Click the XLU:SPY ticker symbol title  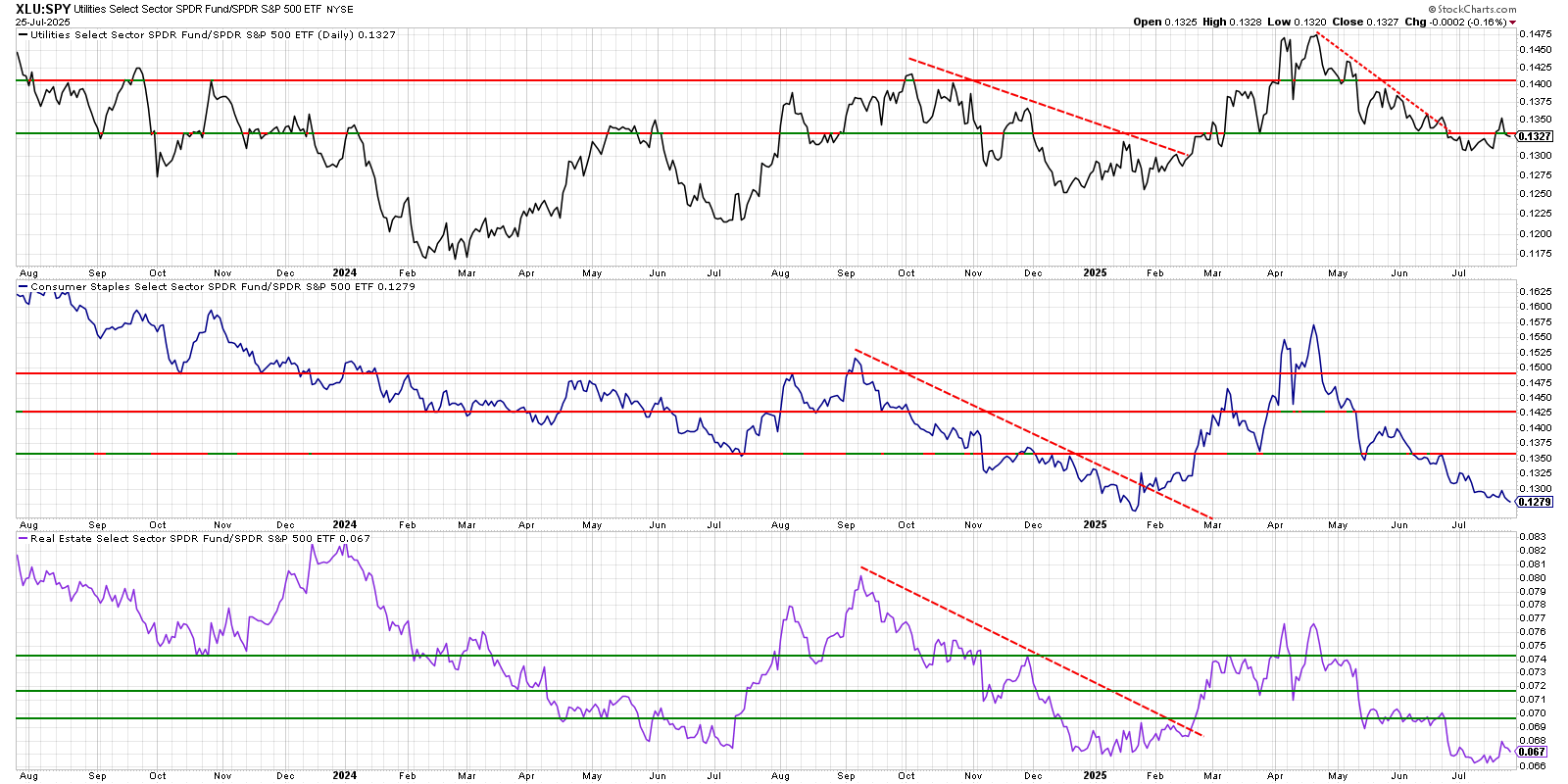[43, 9]
